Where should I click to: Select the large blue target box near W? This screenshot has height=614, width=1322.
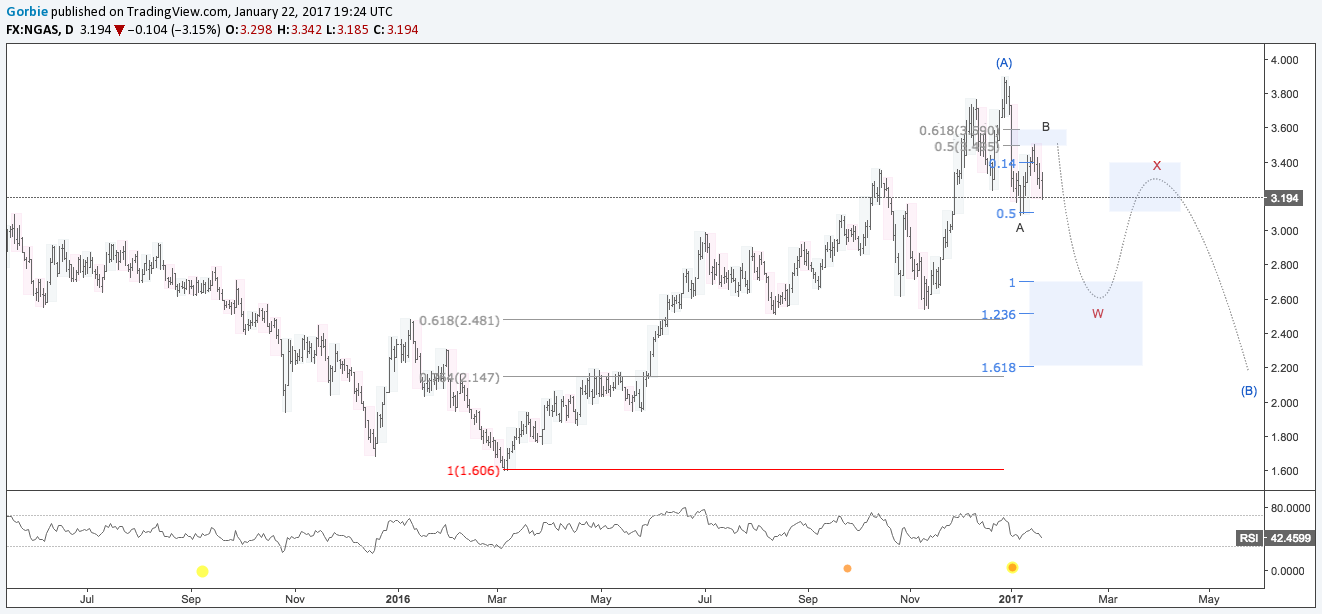click(1086, 323)
